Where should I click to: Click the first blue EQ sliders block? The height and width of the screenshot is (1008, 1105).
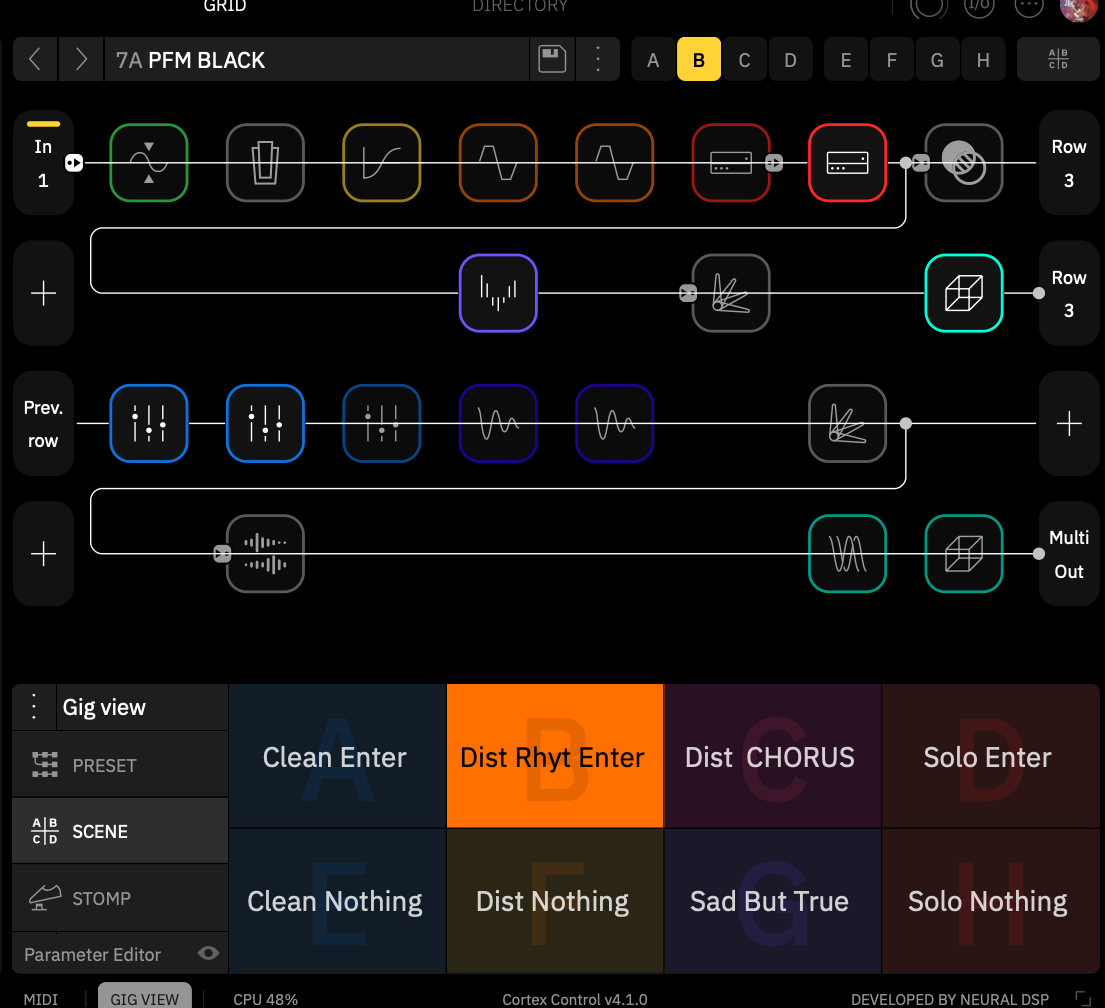pos(149,424)
